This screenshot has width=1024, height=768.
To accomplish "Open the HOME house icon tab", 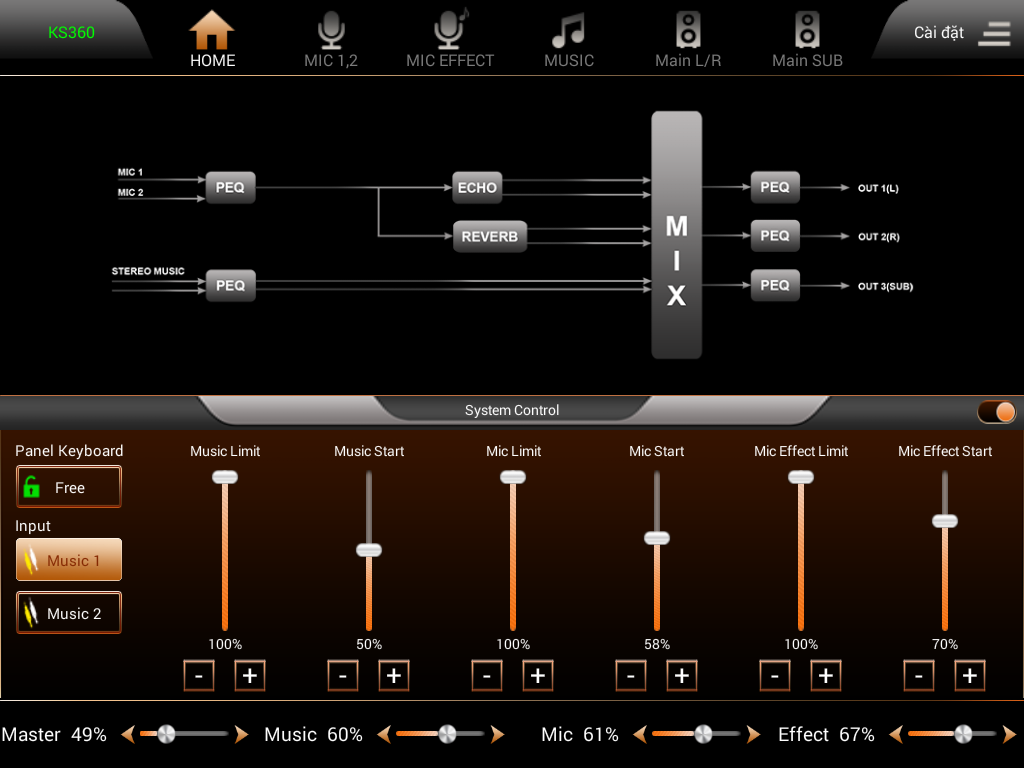I will click(x=212, y=30).
